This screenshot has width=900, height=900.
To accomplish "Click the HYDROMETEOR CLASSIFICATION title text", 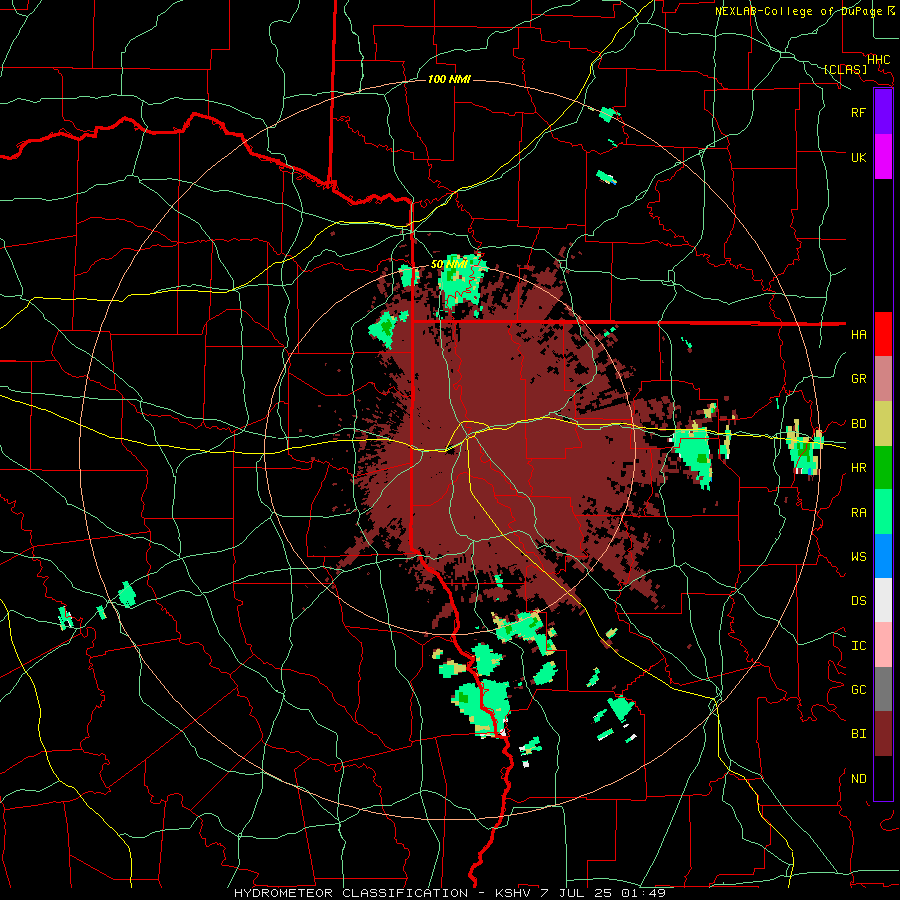I will coord(351,893).
